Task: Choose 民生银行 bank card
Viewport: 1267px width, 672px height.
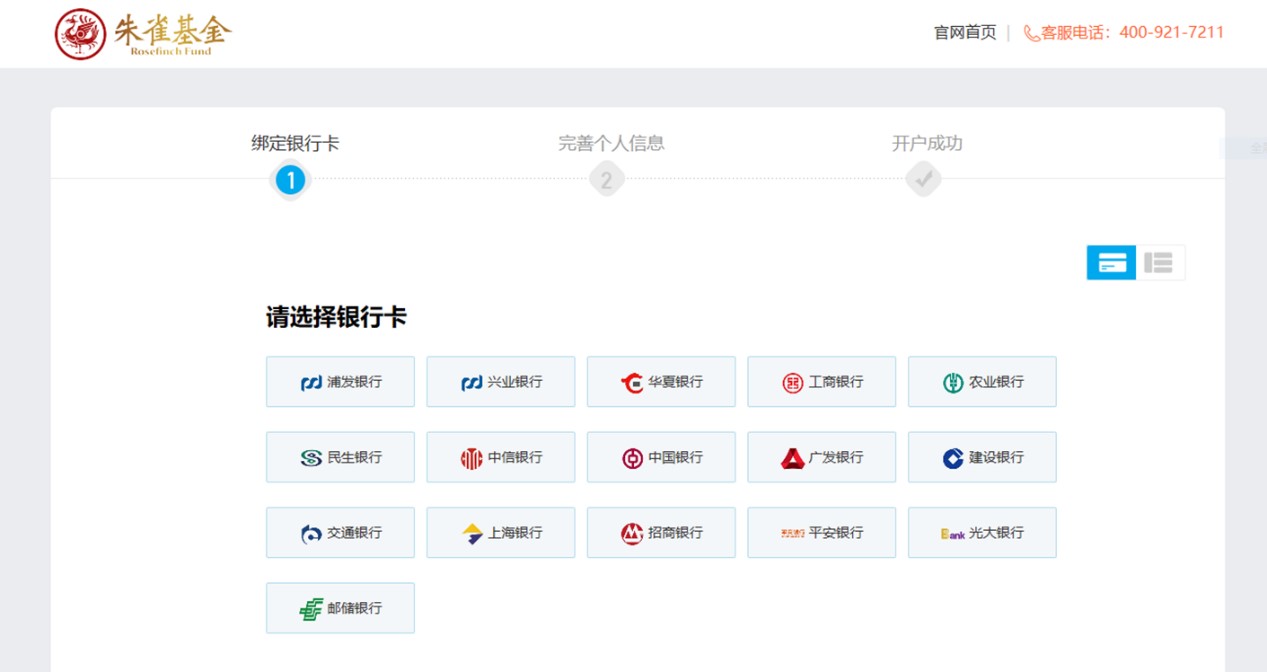Action: click(x=340, y=457)
